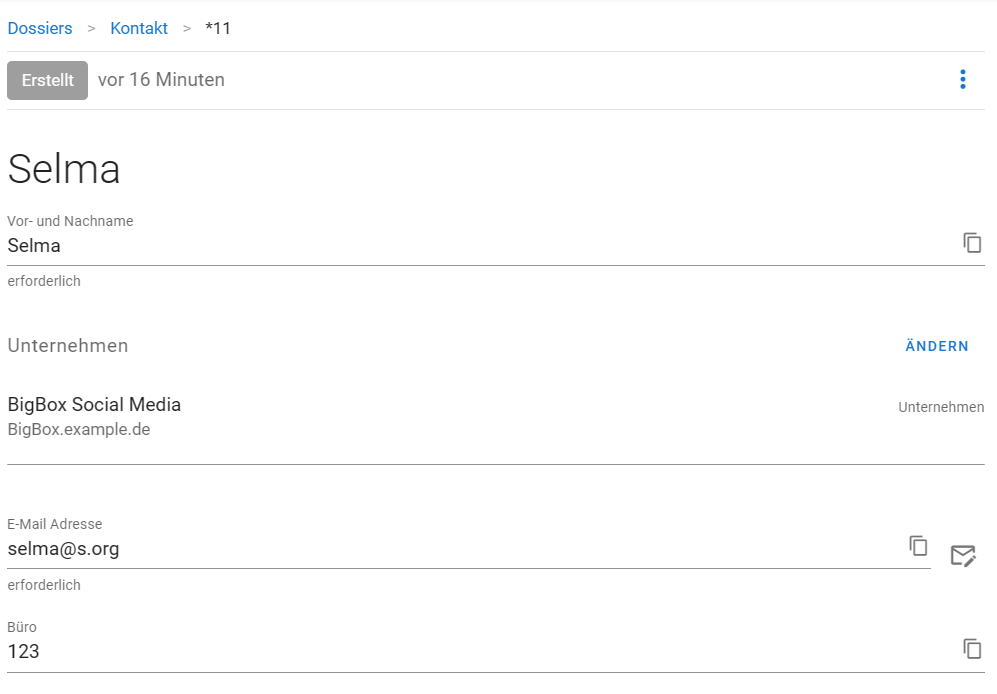Click the Erstellt status badge
Screen dimensions: 997x694
[48, 80]
